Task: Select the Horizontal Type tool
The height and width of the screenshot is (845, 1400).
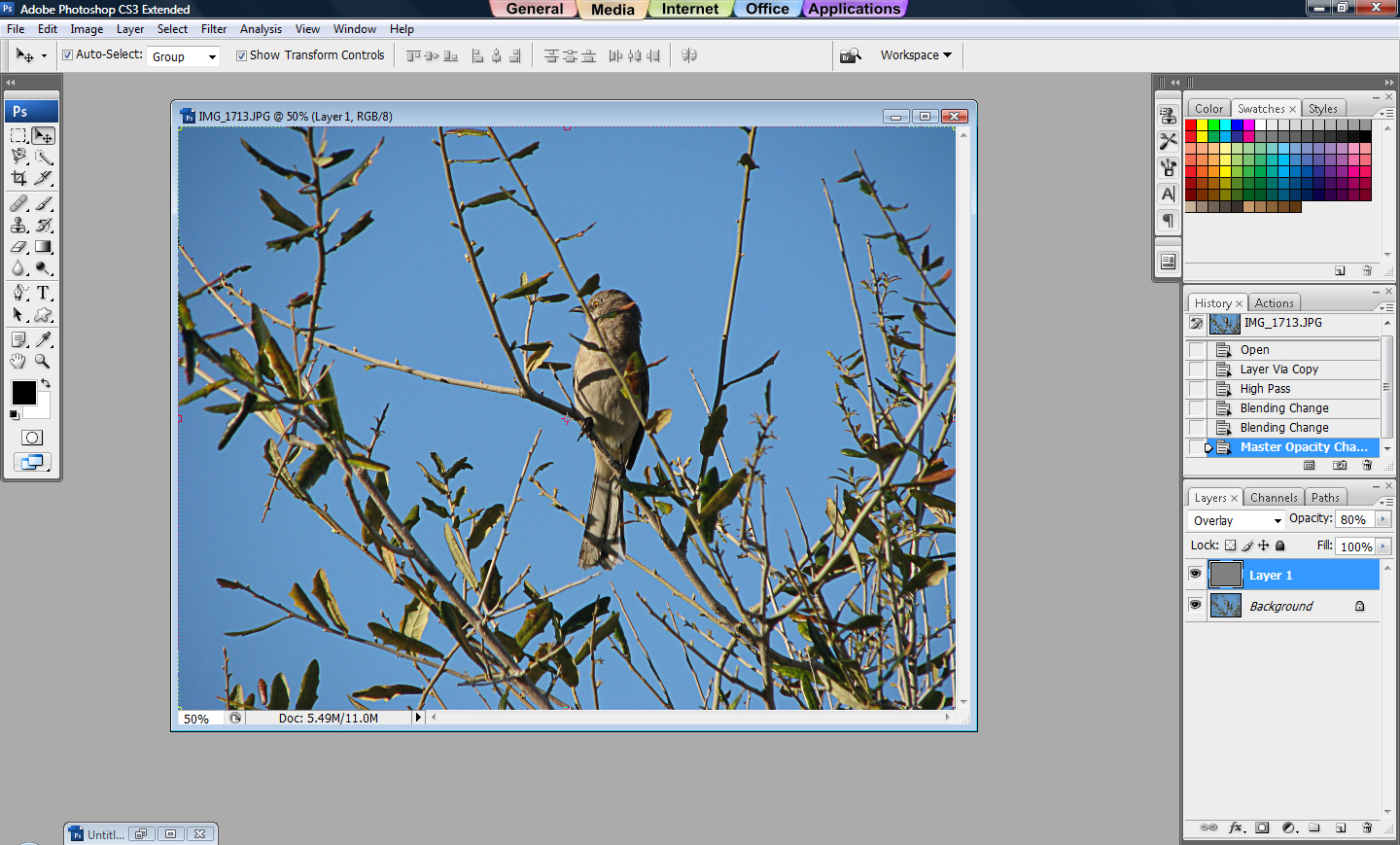Action: [x=43, y=292]
